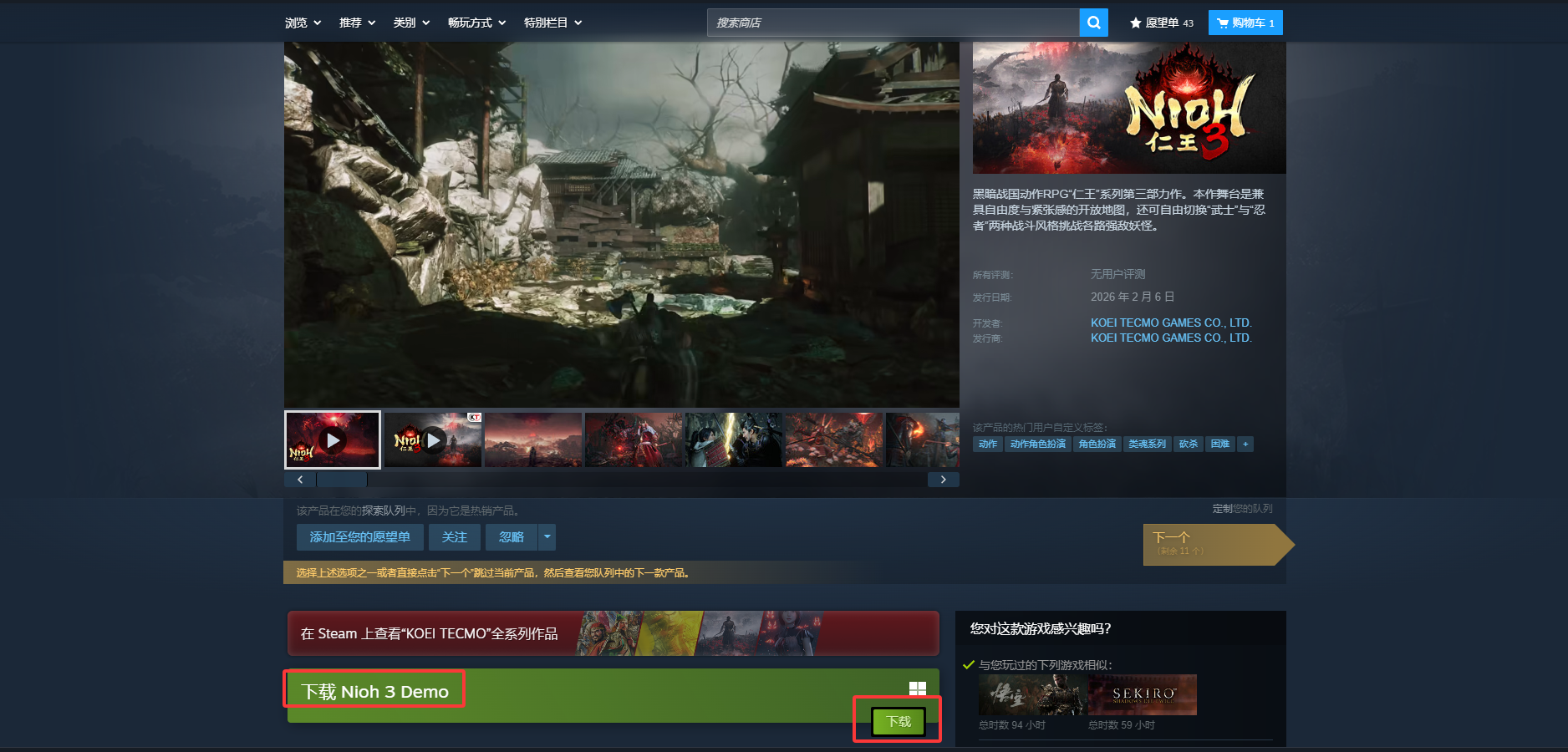The width and height of the screenshot is (1568, 752).
Task: Click the plus button to add a tag
Action: point(1245,445)
